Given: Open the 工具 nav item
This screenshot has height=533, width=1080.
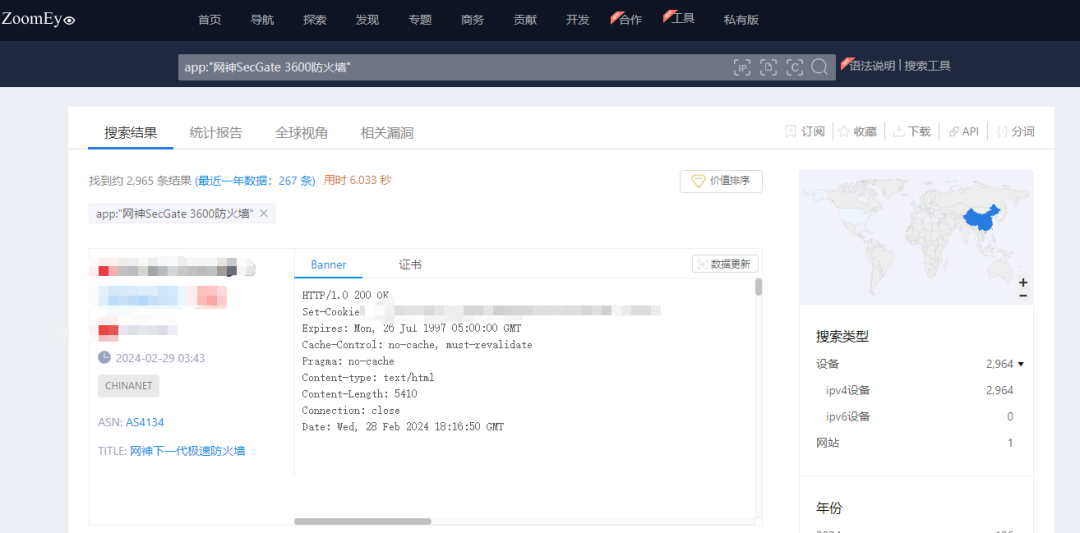Looking at the screenshot, I should click(683, 19).
